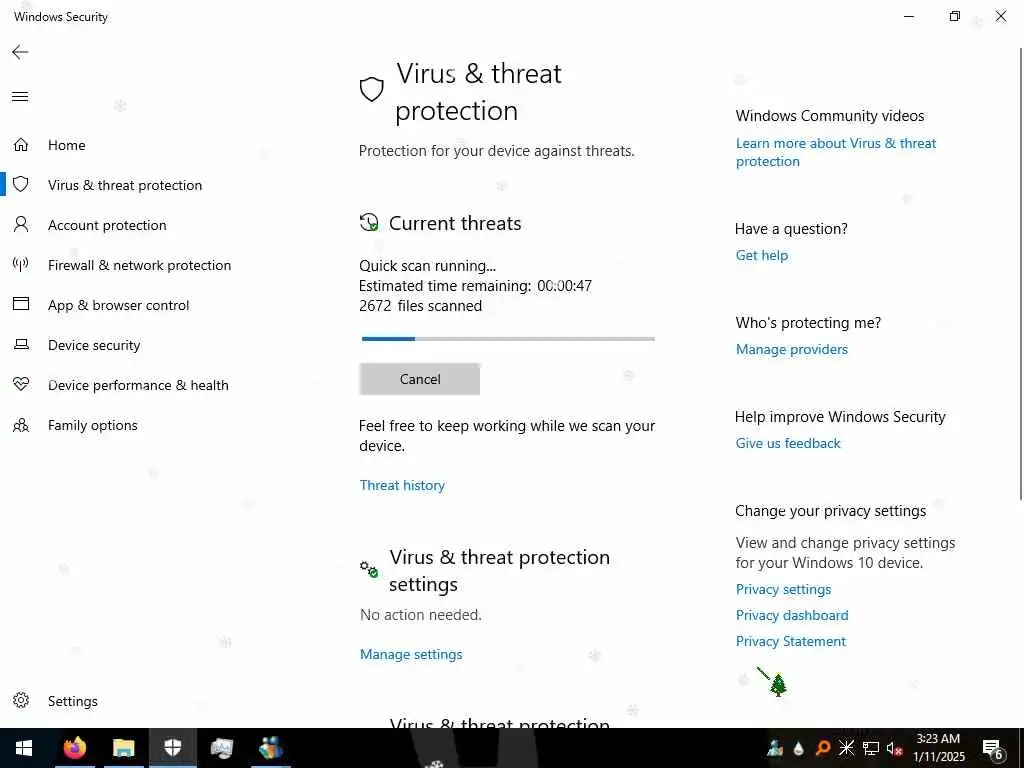Launch Firefox from the taskbar
1024x768 pixels.
point(74,748)
